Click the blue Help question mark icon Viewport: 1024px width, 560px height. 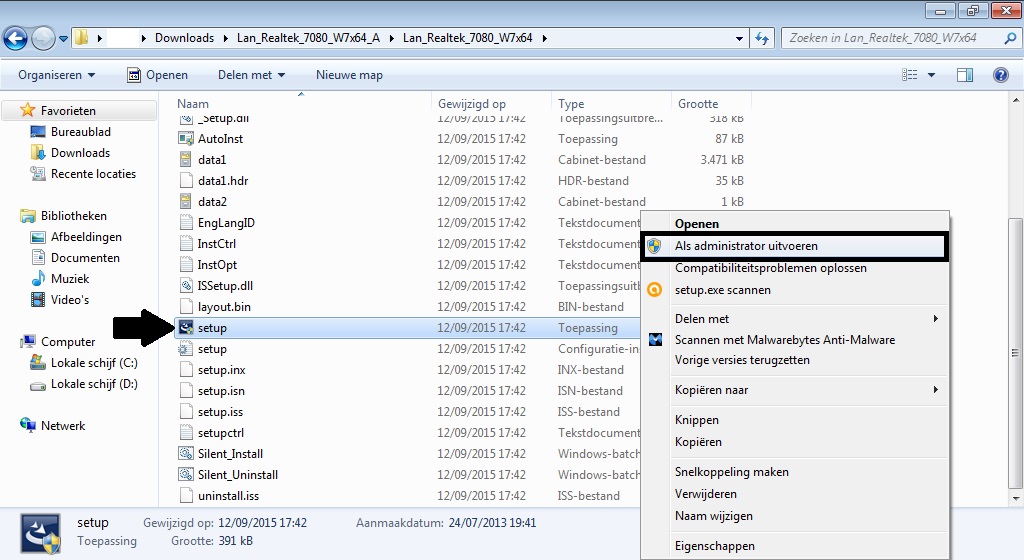pos(1000,75)
